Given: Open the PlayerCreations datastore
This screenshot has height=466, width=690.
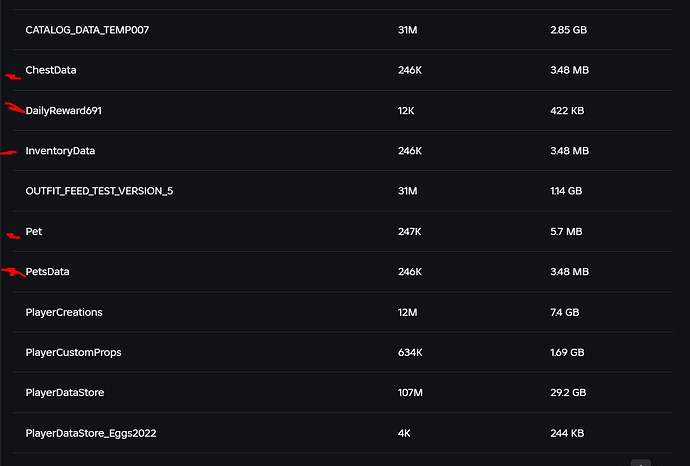Looking at the screenshot, I should point(64,312).
